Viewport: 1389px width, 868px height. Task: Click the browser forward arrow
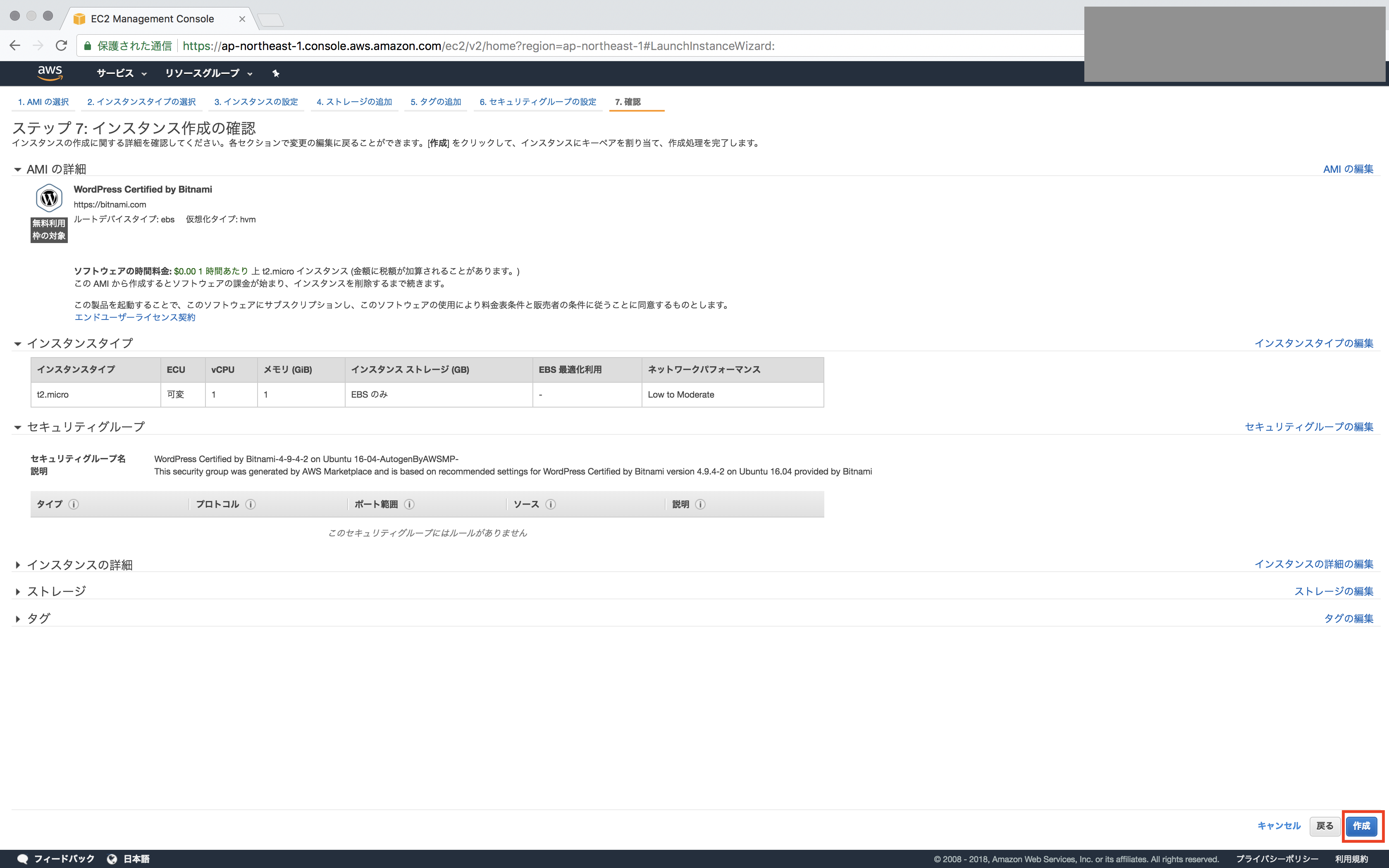click(x=38, y=45)
